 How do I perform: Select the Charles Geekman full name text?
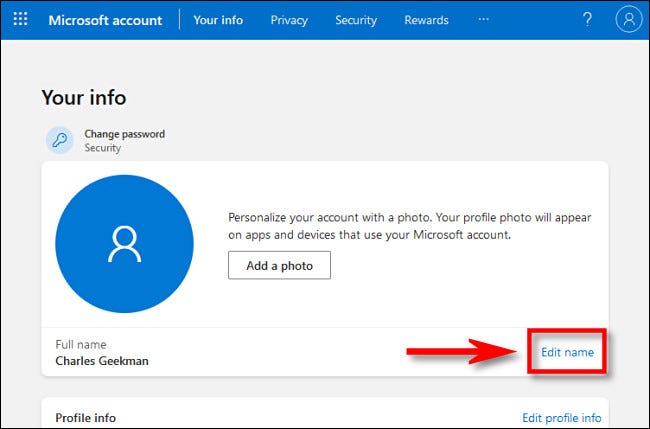click(x=104, y=360)
